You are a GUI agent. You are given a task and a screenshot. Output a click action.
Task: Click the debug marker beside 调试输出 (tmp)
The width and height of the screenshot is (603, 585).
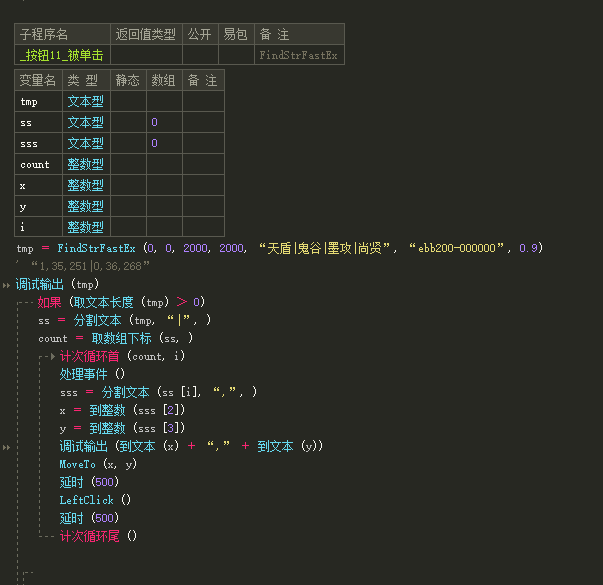[x=6, y=285]
